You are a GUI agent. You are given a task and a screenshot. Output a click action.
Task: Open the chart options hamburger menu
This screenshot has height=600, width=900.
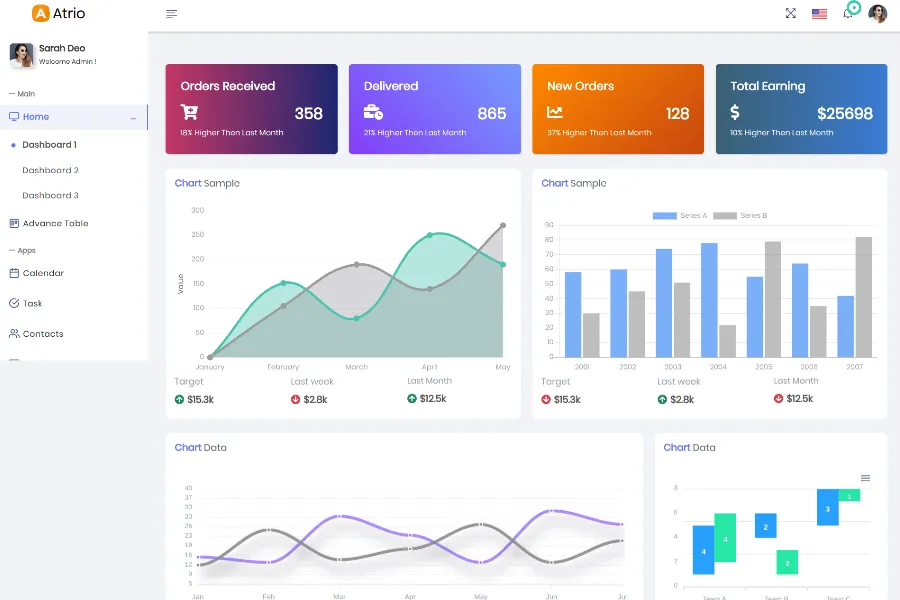(865, 478)
